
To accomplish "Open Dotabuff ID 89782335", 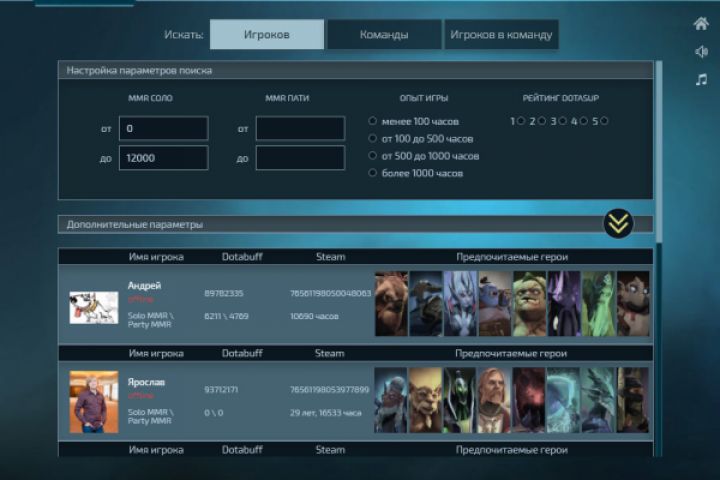I will point(224,293).
